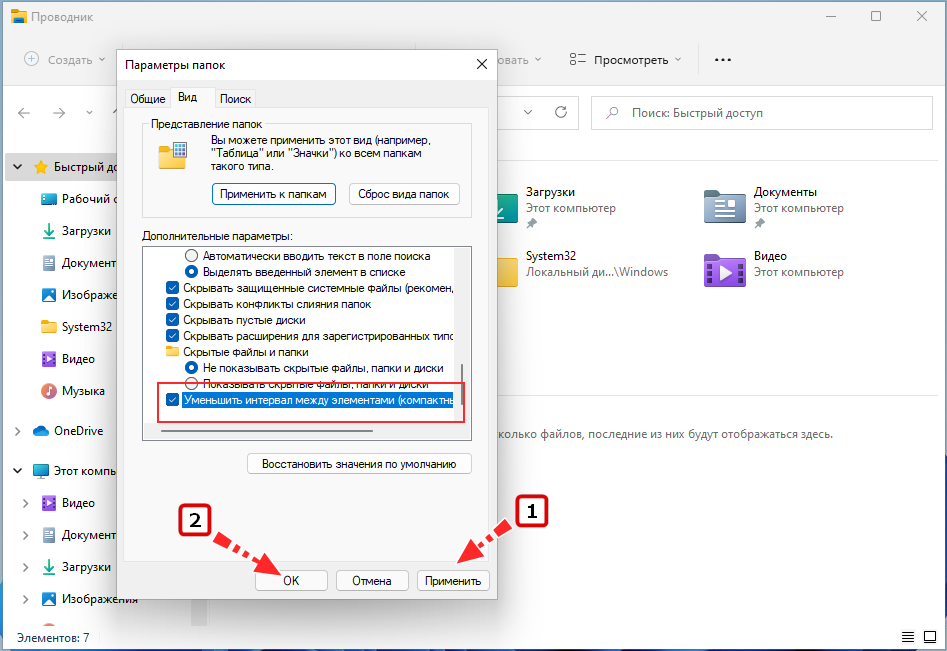Open recent locations chevron near navigation arrows

tap(89, 113)
